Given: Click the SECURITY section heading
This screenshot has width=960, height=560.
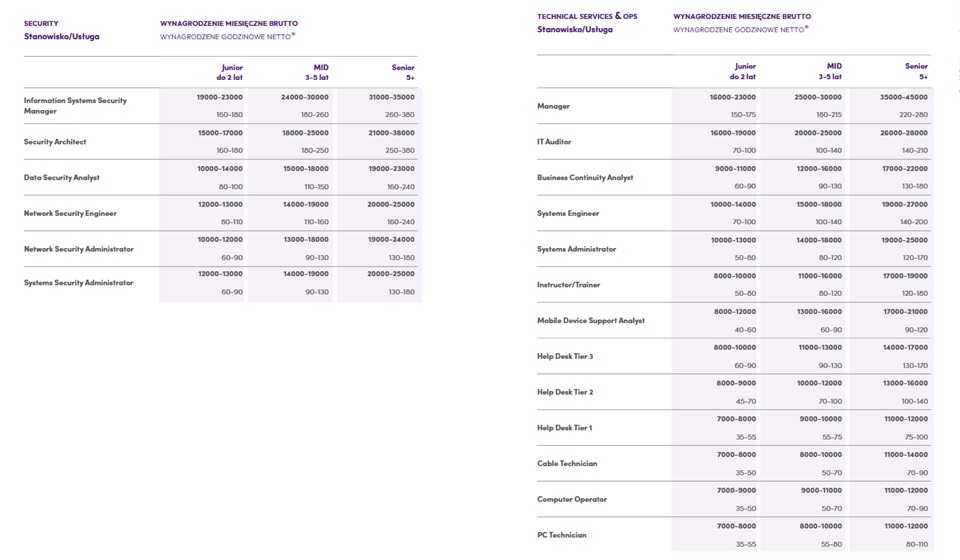Looking at the screenshot, I should click(x=41, y=23).
